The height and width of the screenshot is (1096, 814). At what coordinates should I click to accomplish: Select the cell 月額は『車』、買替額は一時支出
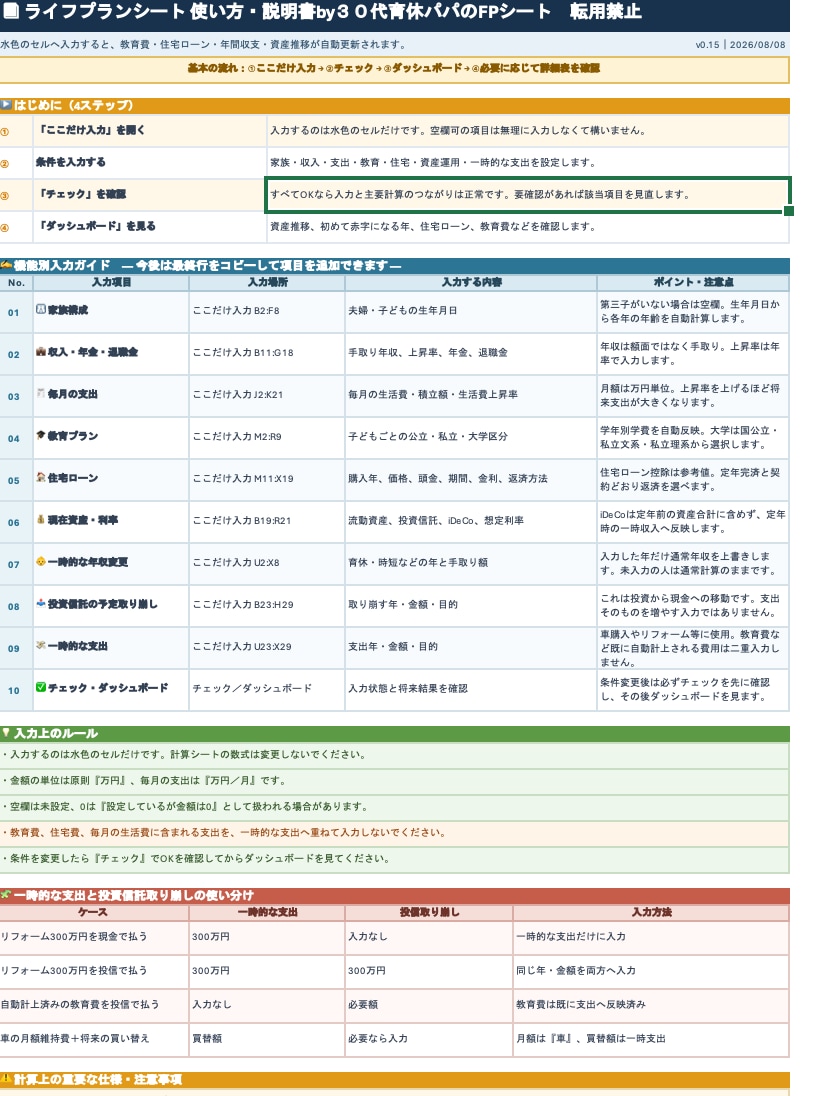point(651,1039)
